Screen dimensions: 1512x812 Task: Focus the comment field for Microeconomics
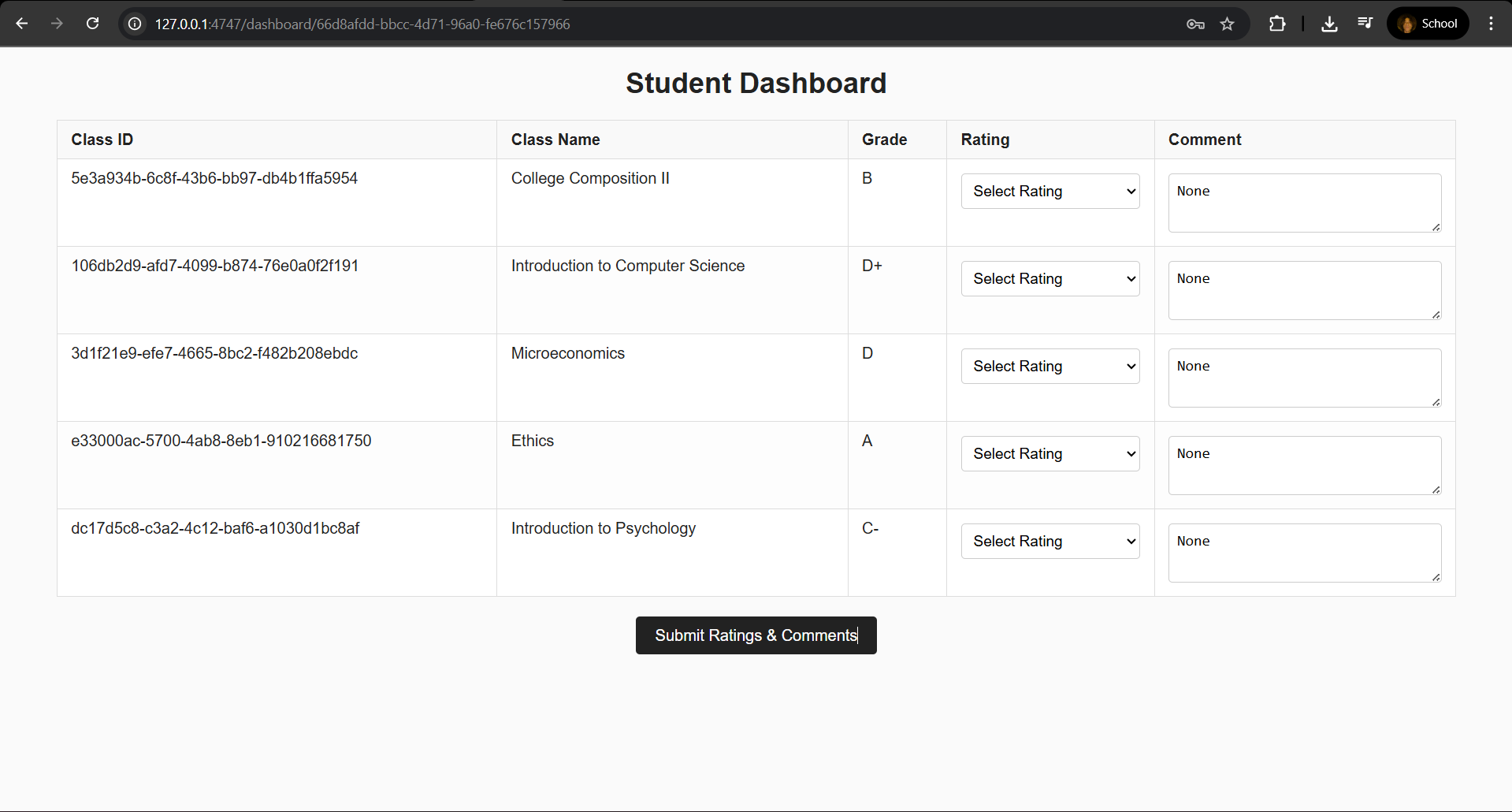click(1304, 378)
